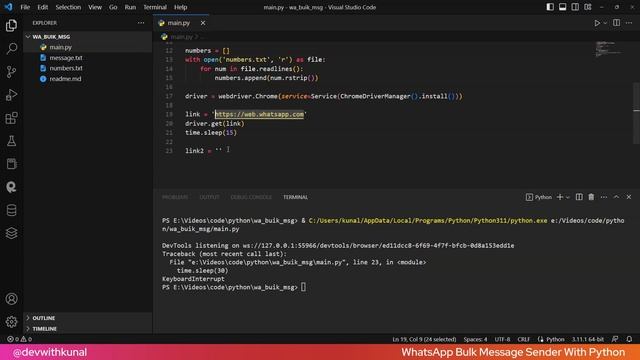Open the Database icon in activity bar
The image size is (640, 360).
[x=11, y=210]
